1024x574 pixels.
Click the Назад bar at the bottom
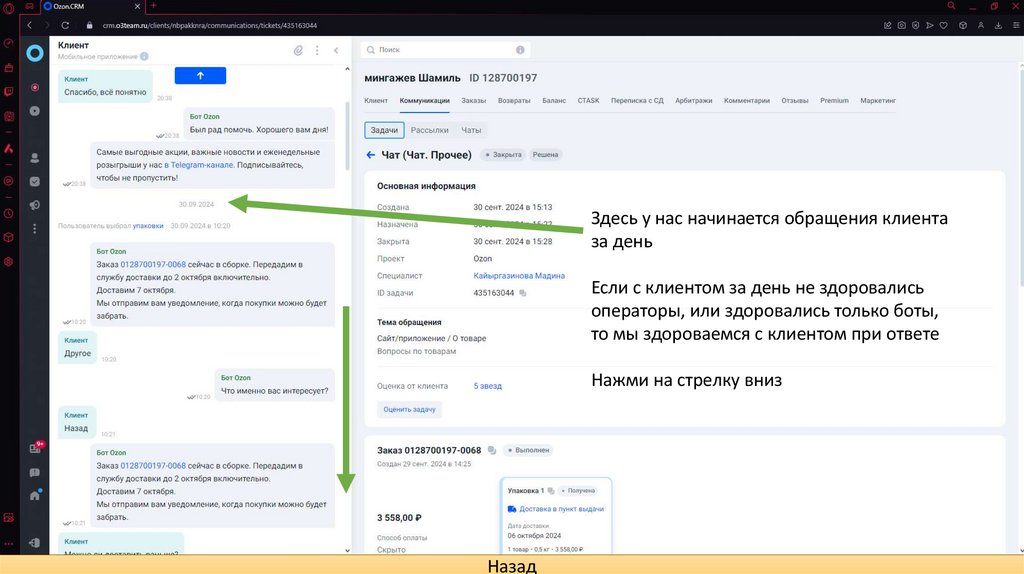click(x=512, y=565)
